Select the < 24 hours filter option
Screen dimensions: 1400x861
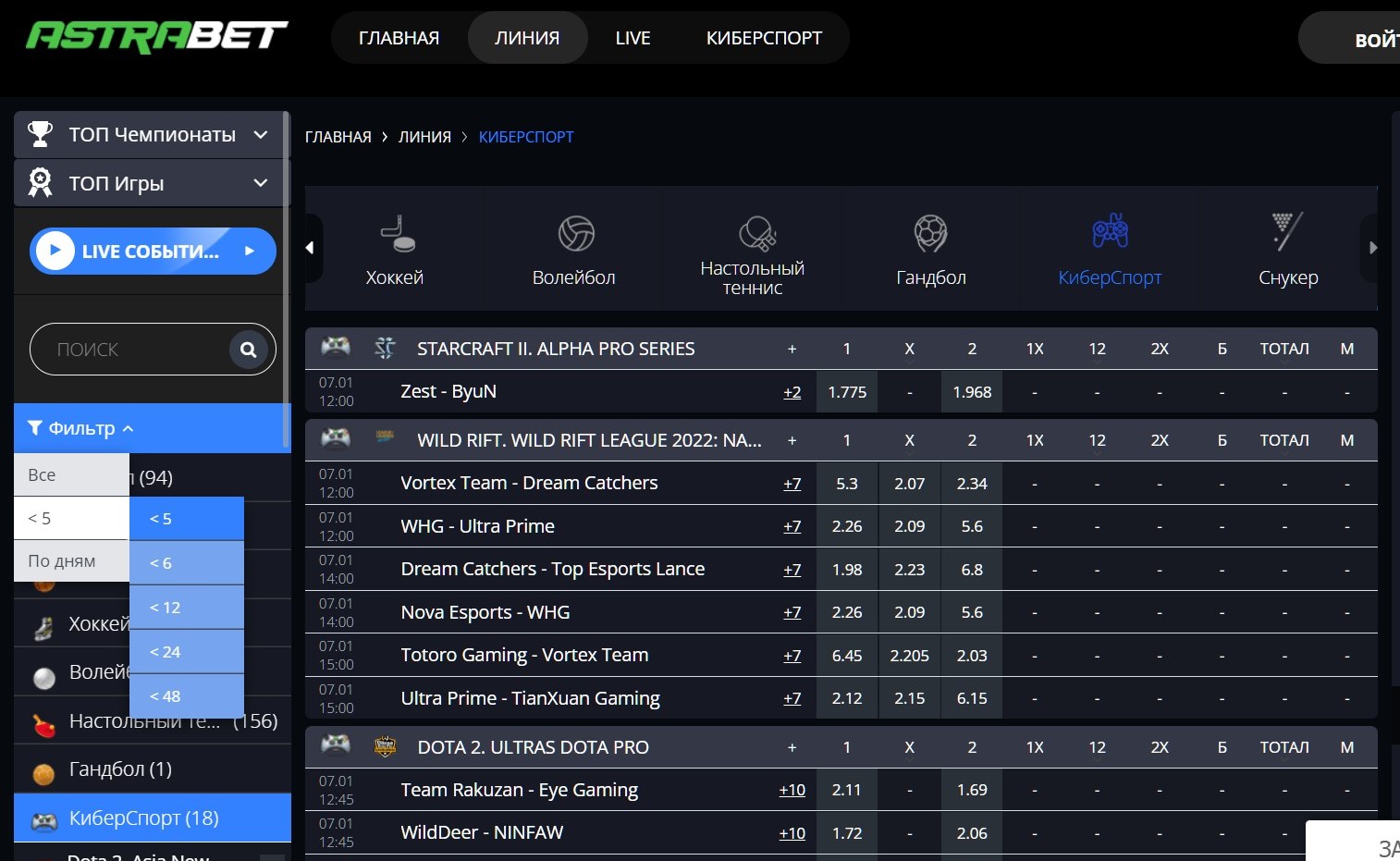click(x=187, y=652)
